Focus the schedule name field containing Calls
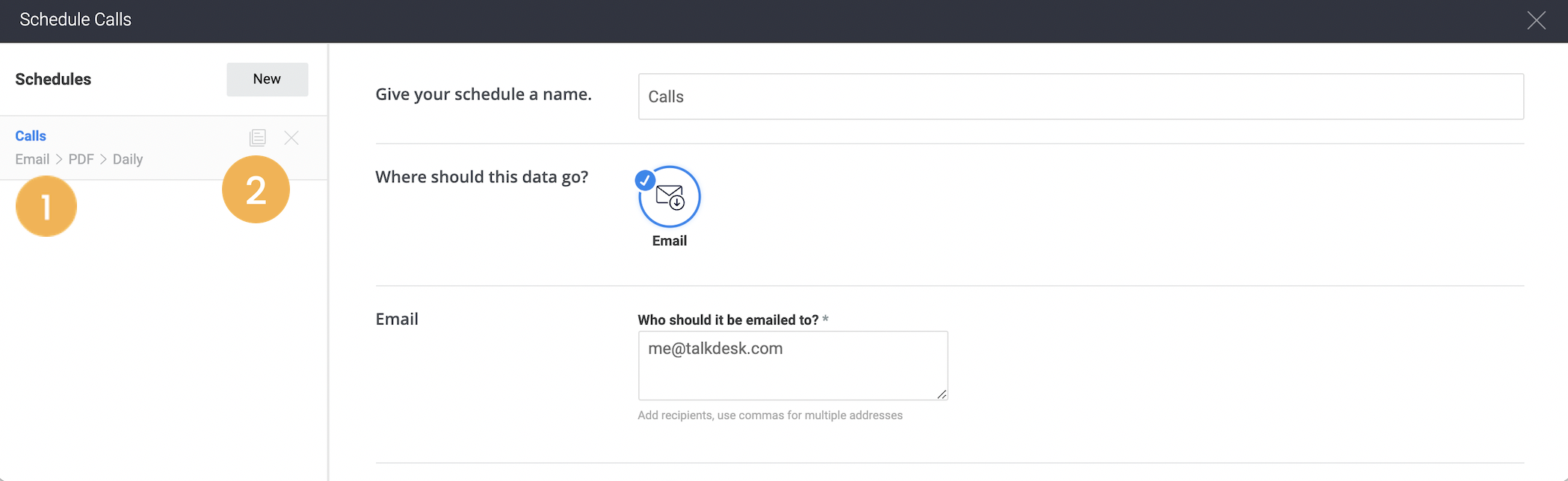Screen dimensions: 1568x481 1081,96
